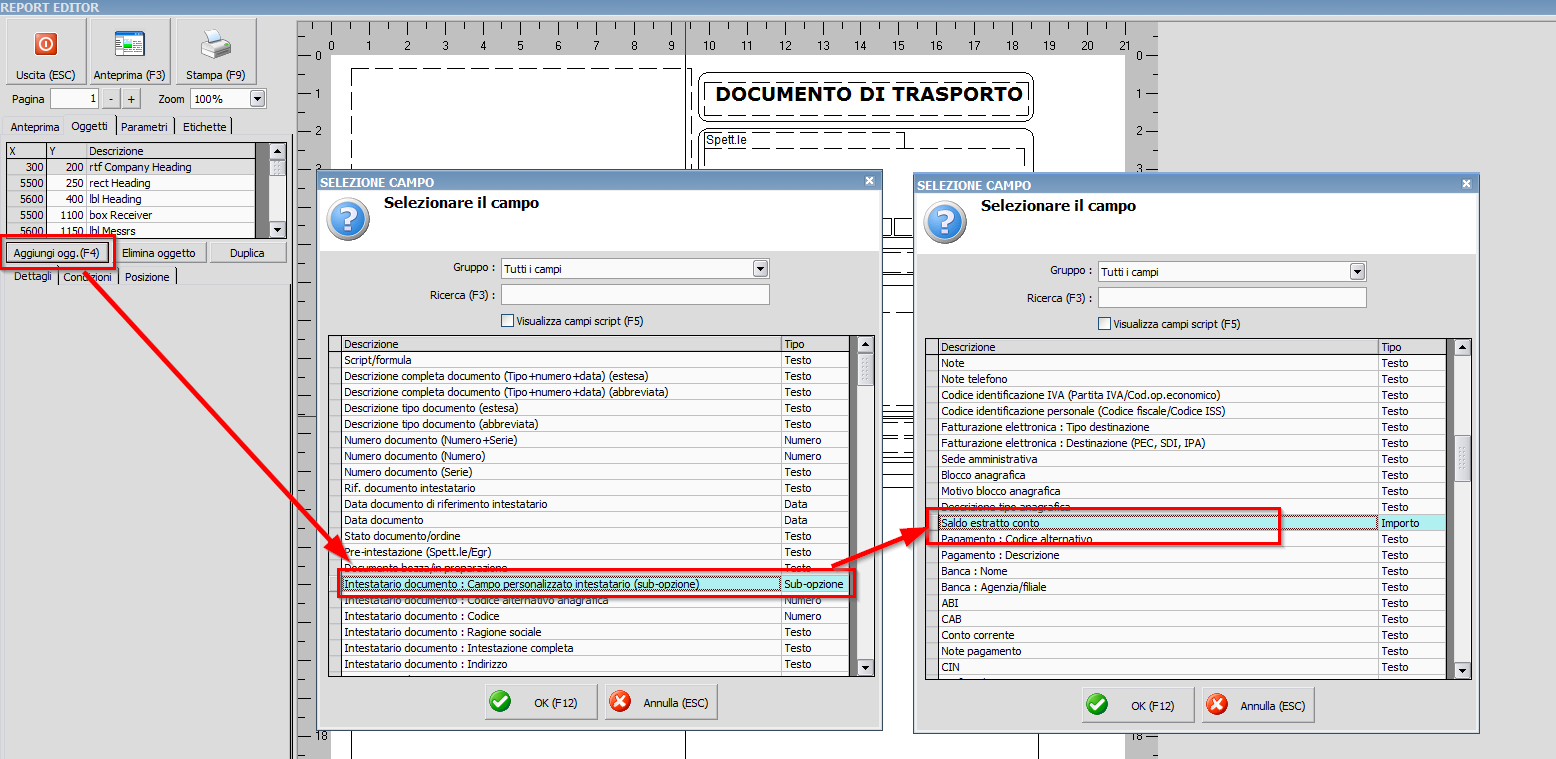The width and height of the screenshot is (1556, 759).
Task: Click Stampa (F9) printer button
Action: coord(216,52)
